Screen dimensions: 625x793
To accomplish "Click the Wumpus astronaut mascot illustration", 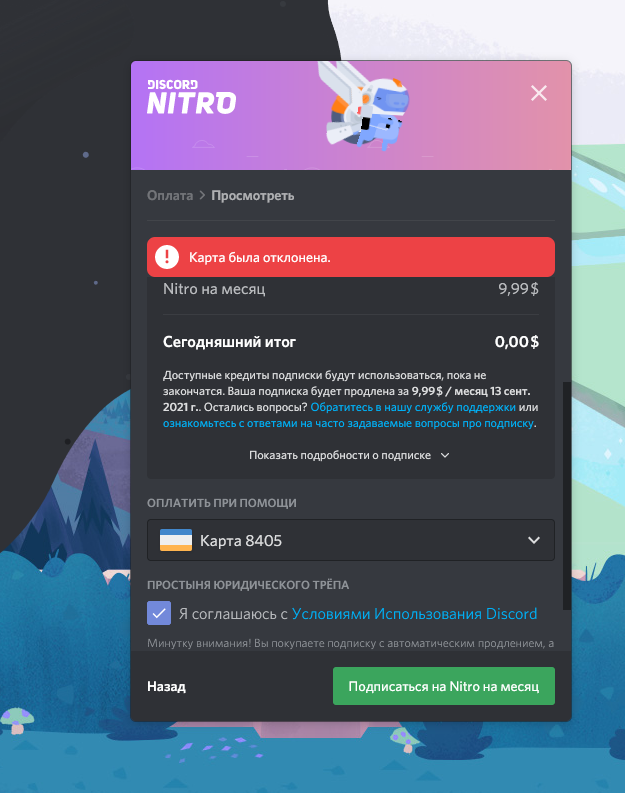I will pos(363,105).
